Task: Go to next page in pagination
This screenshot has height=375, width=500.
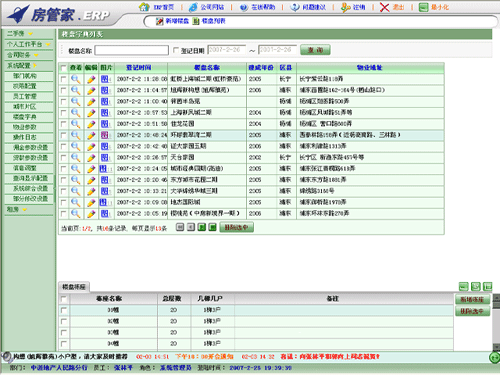Action: [x=202, y=227]
